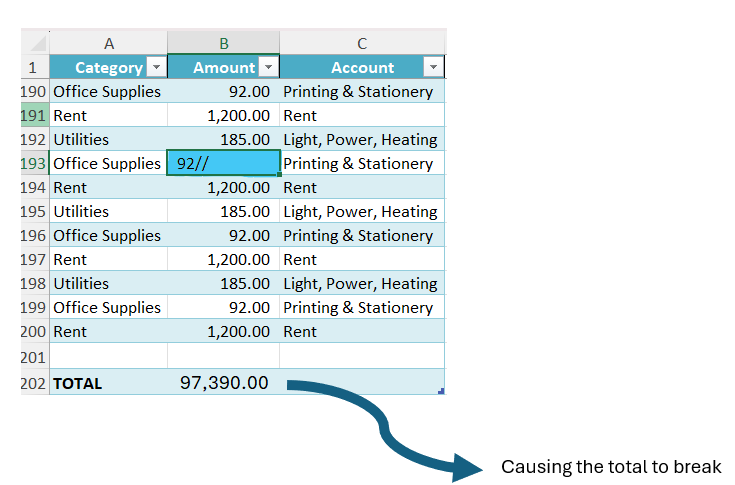Select column C header
735x485 pixels.
point(362,43)
